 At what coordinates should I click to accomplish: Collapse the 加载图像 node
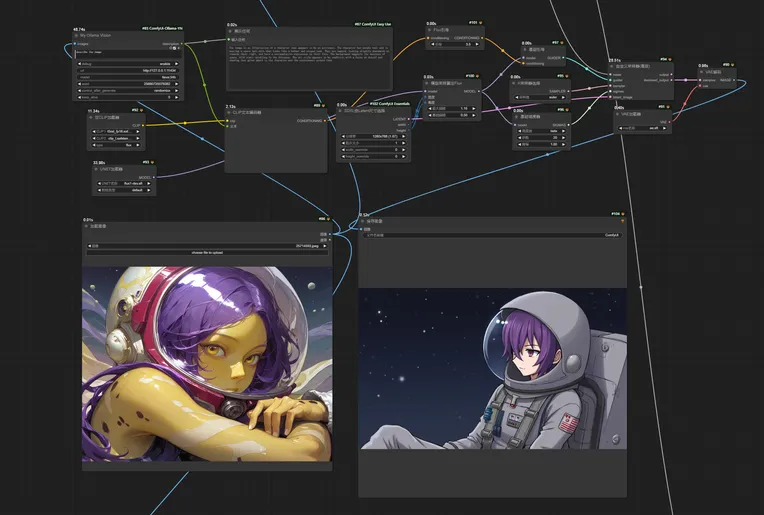(x=87, y=227)
